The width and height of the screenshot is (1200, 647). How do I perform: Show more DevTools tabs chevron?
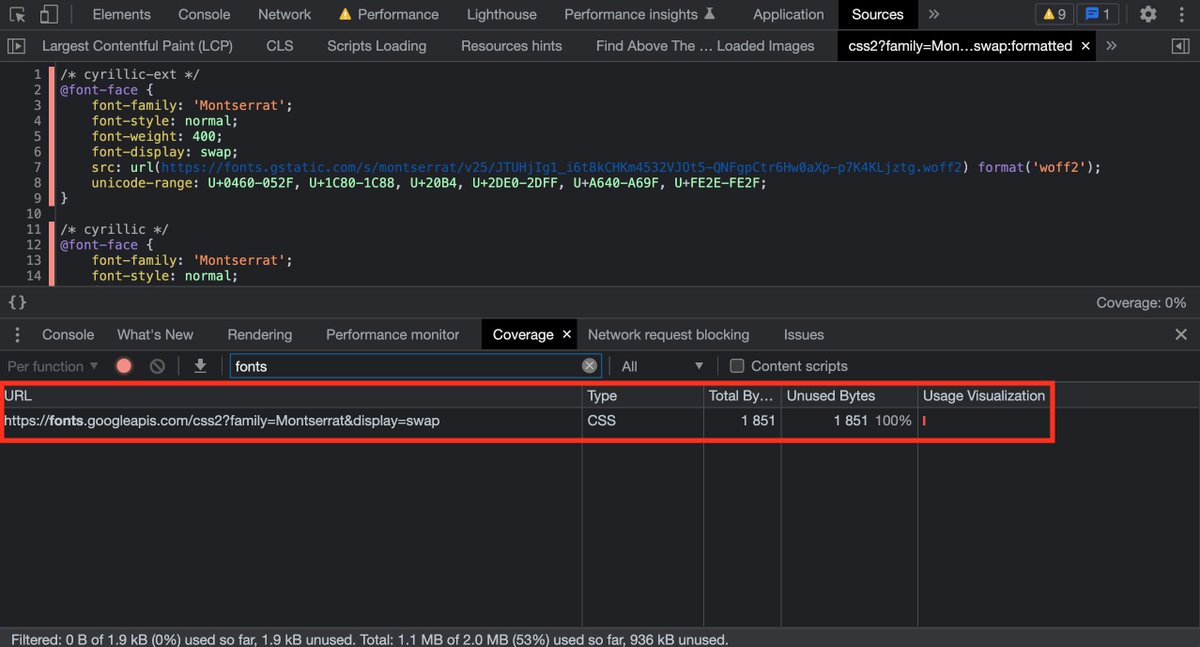(934, 14)
